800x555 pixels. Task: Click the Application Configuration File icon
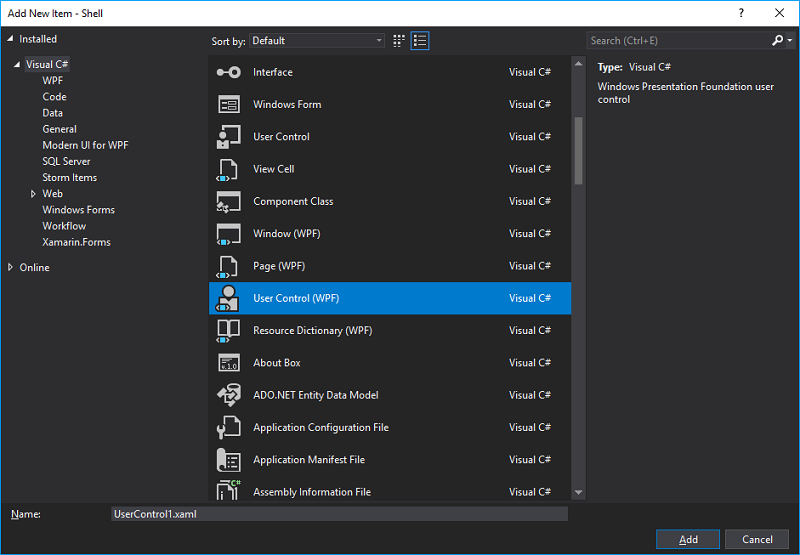pyautogui.click(x=229, y=427)
